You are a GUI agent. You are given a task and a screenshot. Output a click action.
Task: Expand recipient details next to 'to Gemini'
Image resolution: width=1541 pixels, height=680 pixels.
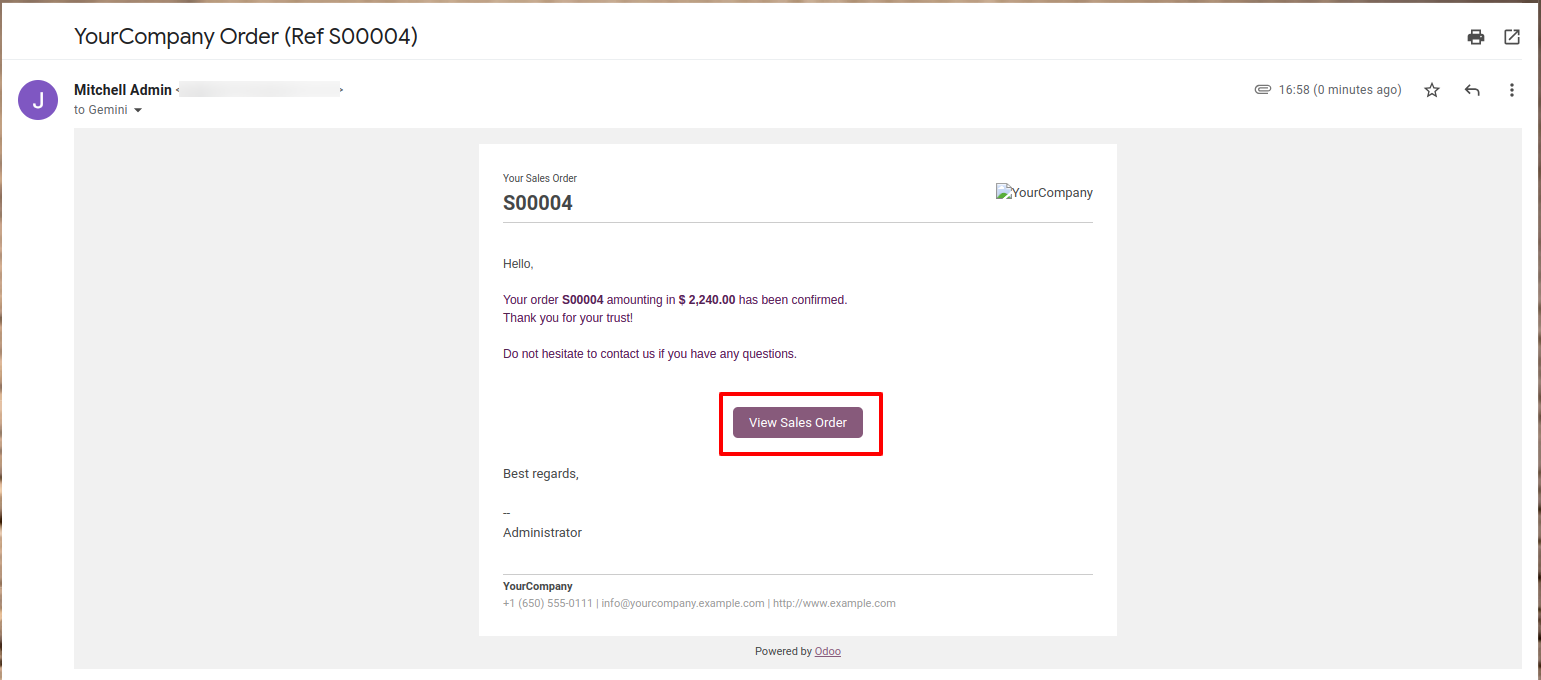138,110
